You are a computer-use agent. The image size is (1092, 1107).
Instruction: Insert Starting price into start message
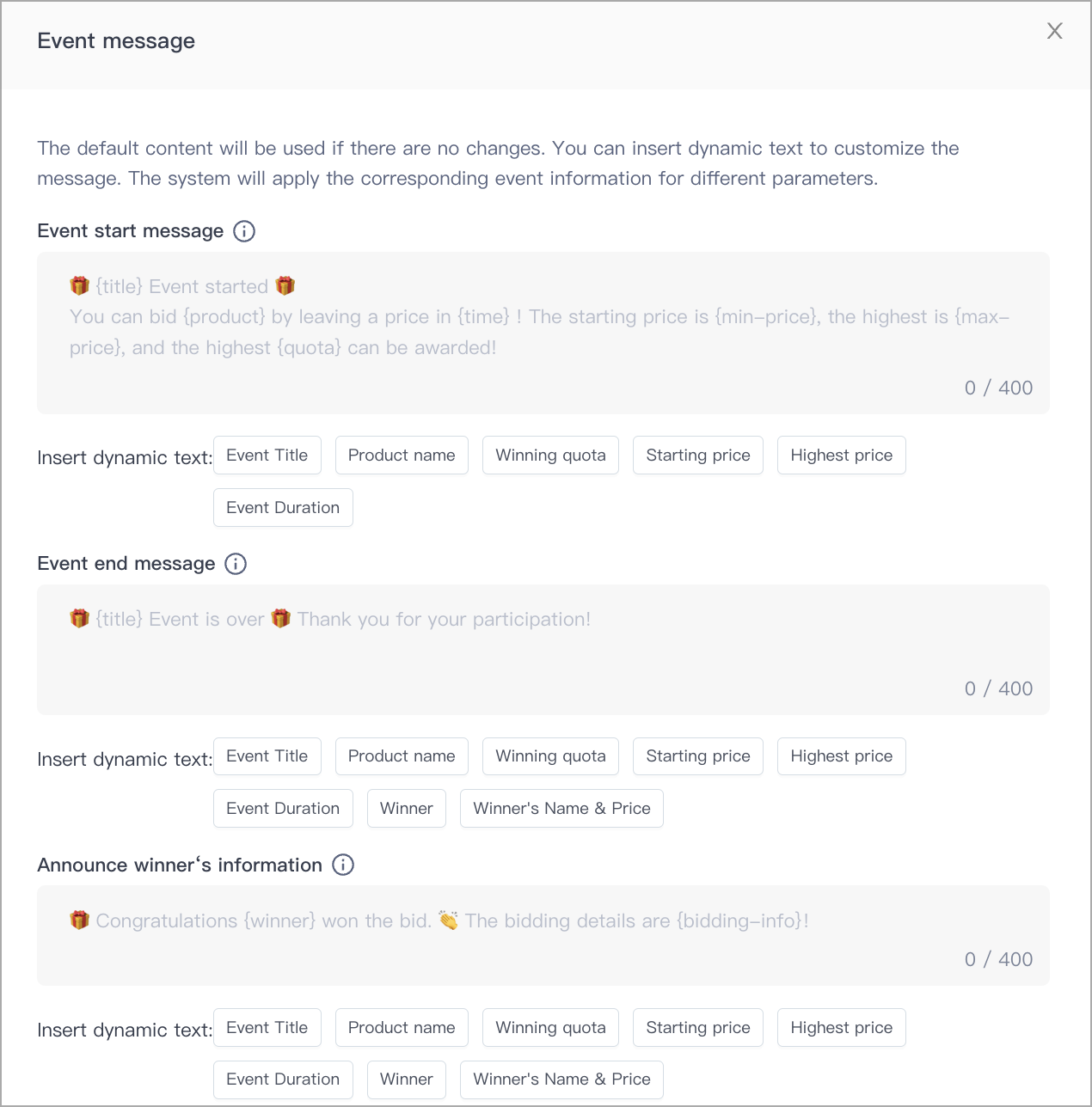(x=698, y=456)
